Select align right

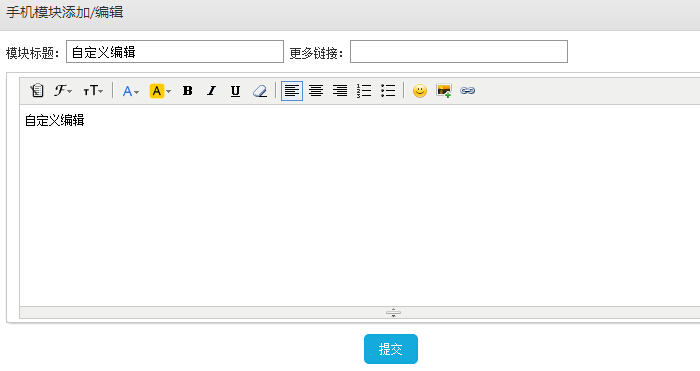coord(340,91)
